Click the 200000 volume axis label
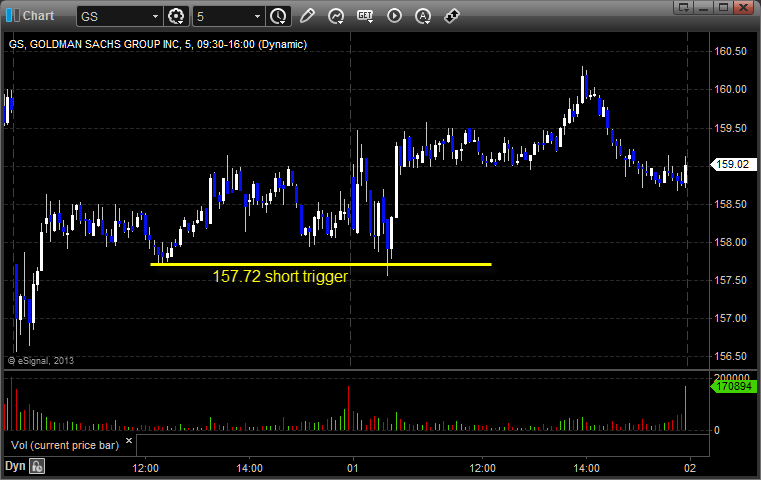Viewport: 761px width, 480px height. coord(731,377)
